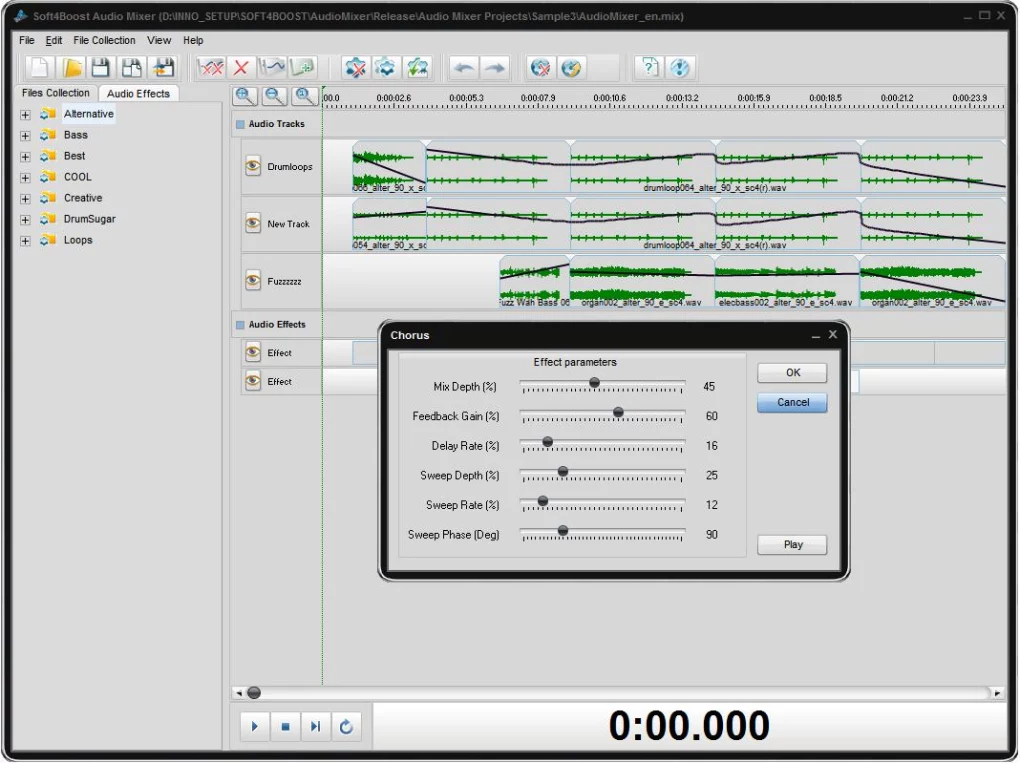Cancel the Chorus dialog

click(791, 402)
